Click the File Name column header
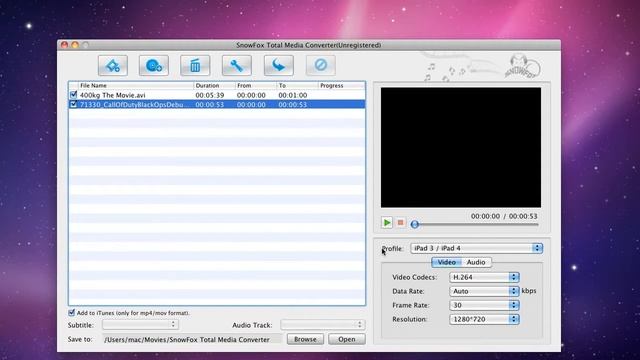Image resolution: width=640 pixels, height=360 pixels. pos(136,86)
